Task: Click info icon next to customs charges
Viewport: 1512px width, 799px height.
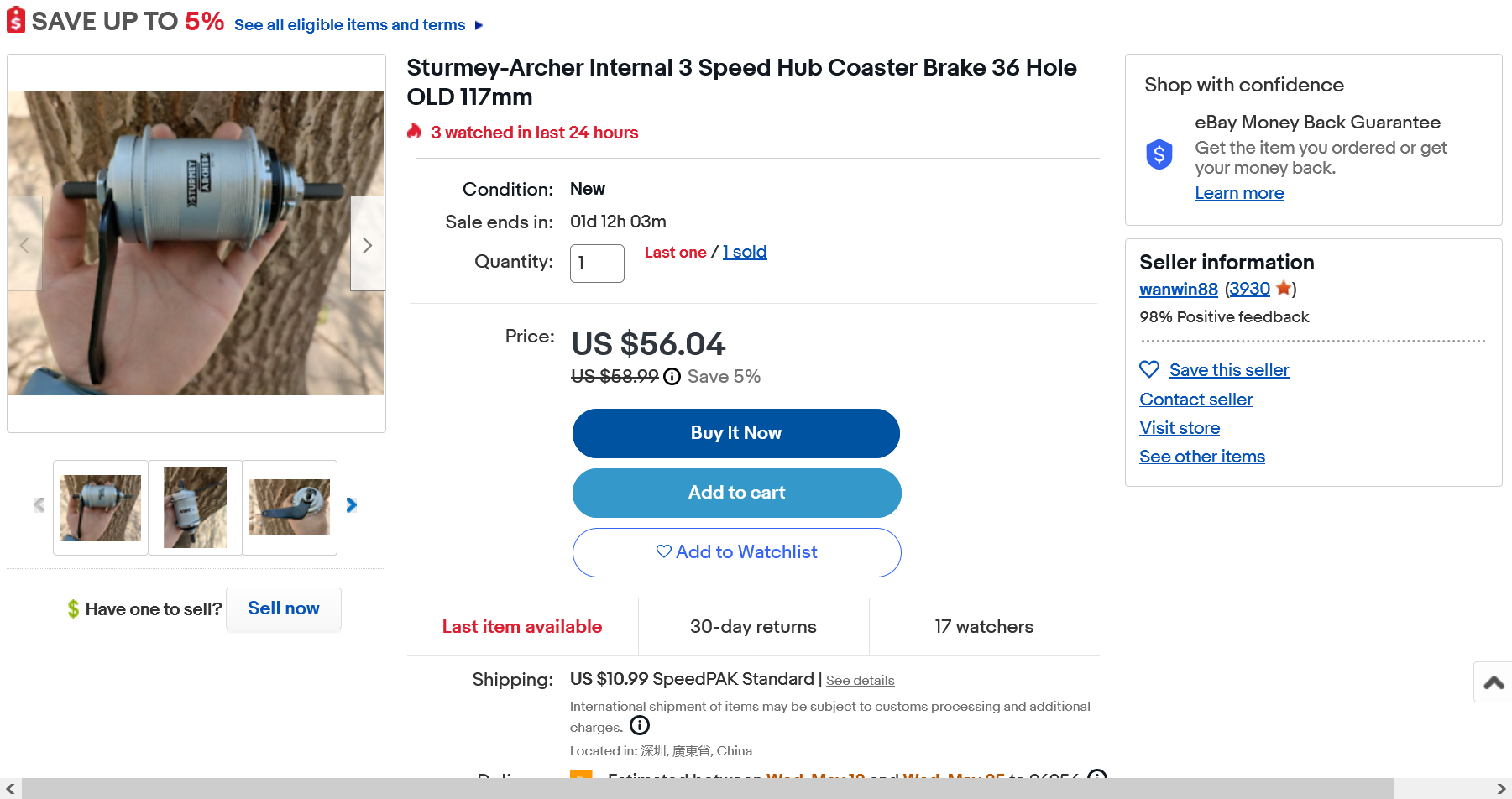Action: coord(640,725)
